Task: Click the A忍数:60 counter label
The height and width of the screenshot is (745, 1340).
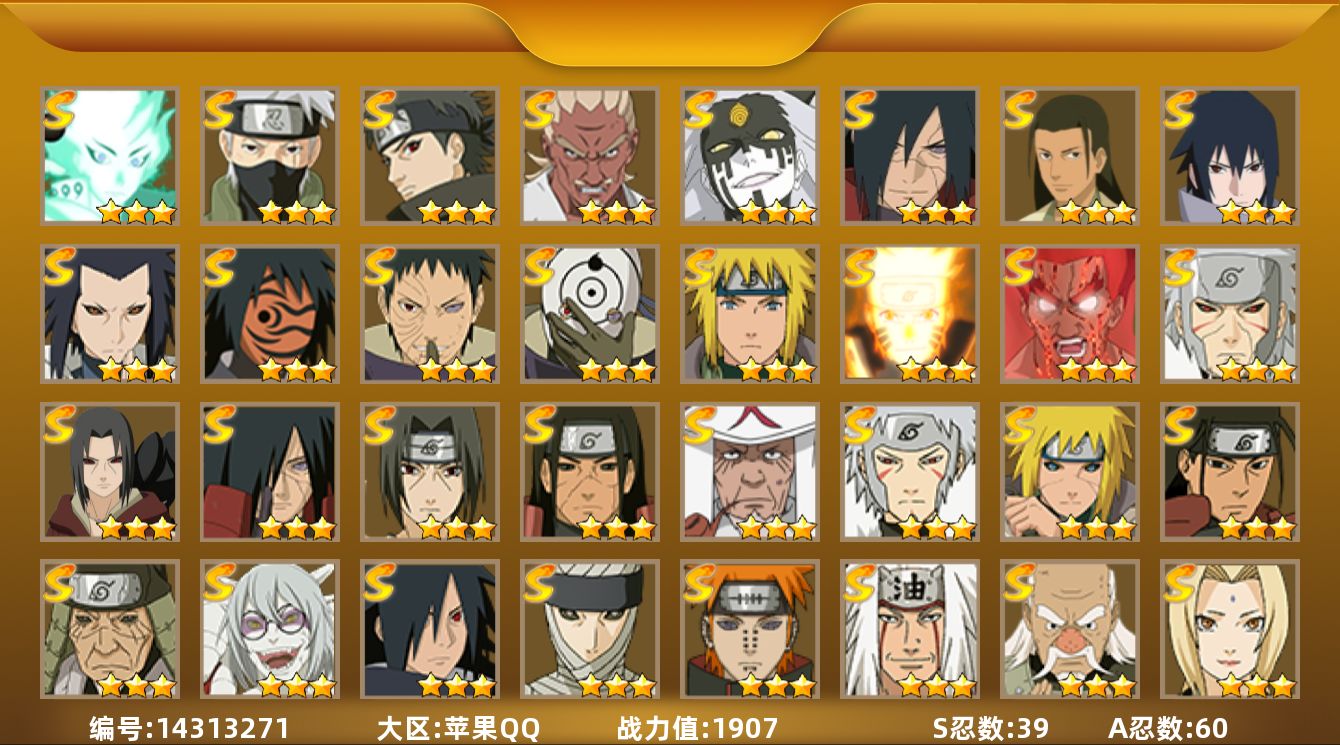Action: [x=1168, y=728]
